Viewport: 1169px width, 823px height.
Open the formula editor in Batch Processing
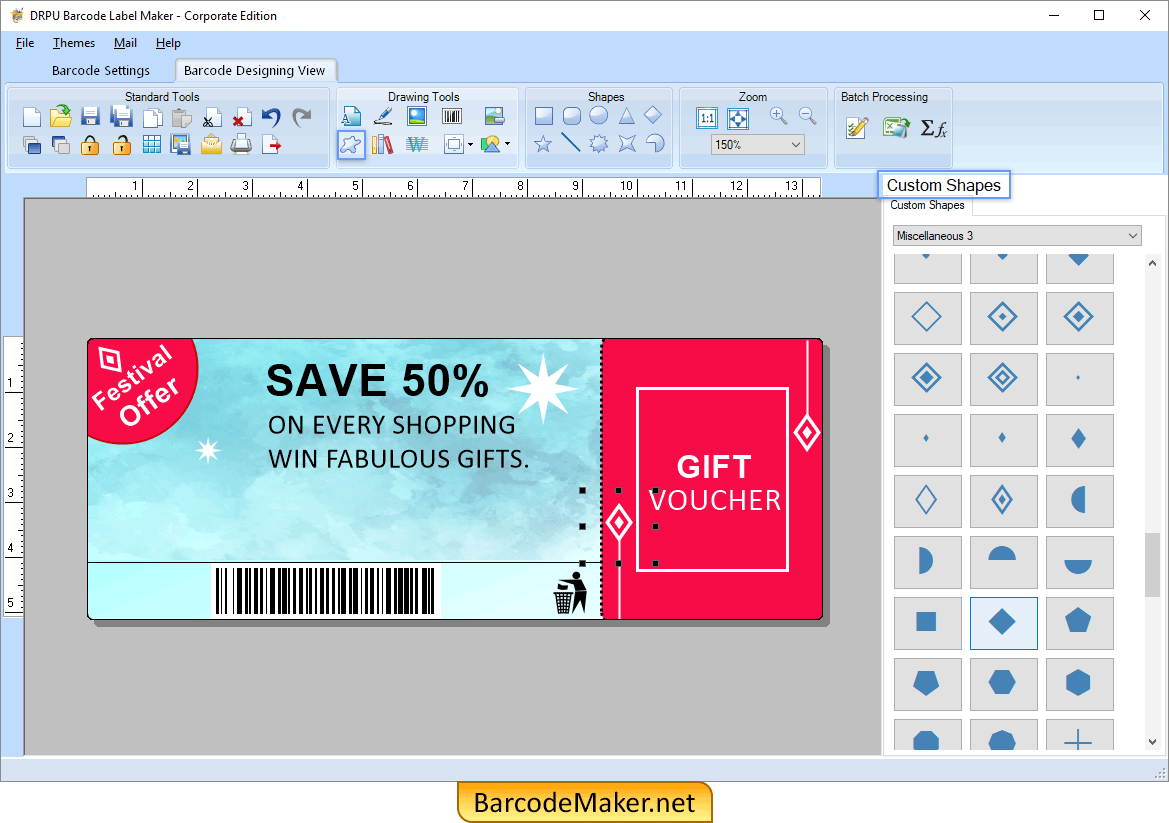pos(935,128)
